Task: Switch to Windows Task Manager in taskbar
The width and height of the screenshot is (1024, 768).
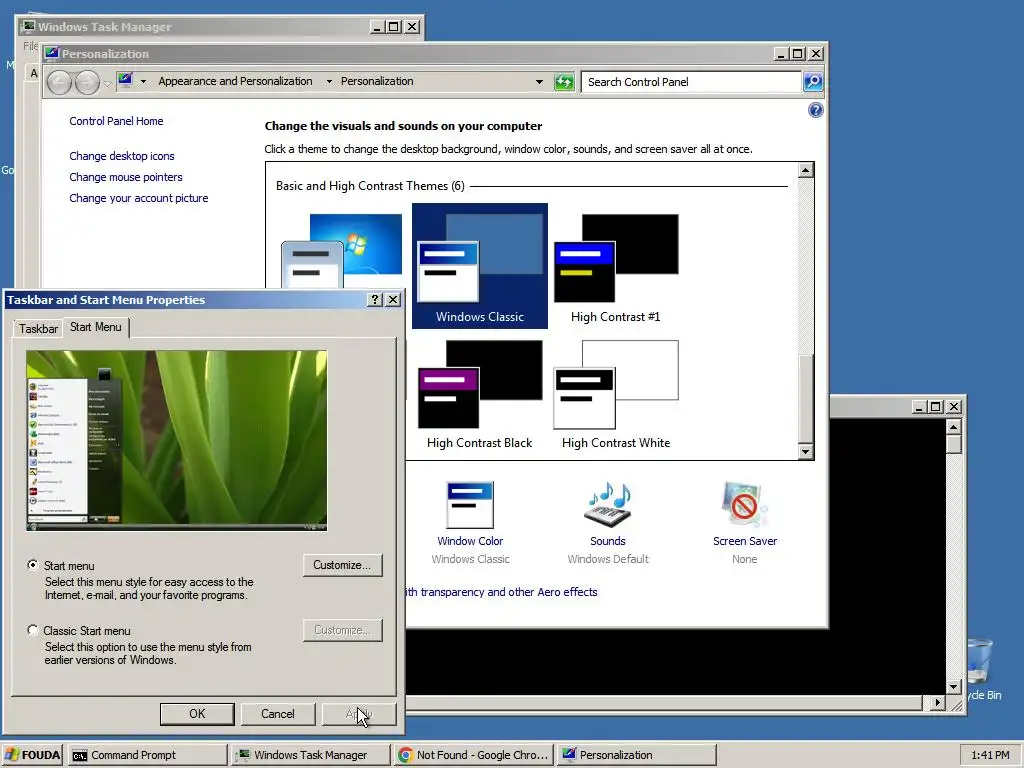Action: coord(311,755)
